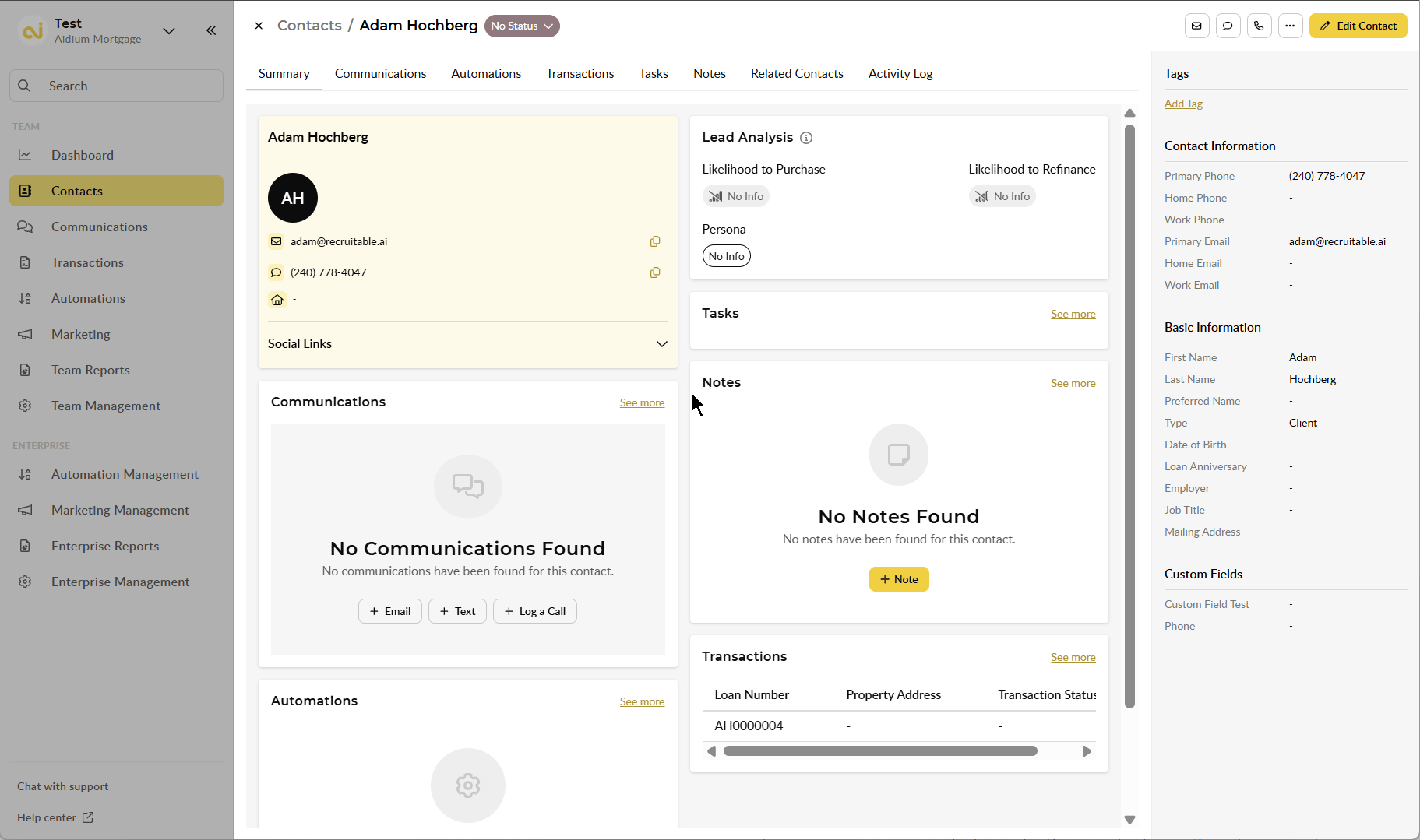Close the contact detail with X icon
Image resolution: width=1420 pixels, height=840 pixels.
[x=259, y=26]
